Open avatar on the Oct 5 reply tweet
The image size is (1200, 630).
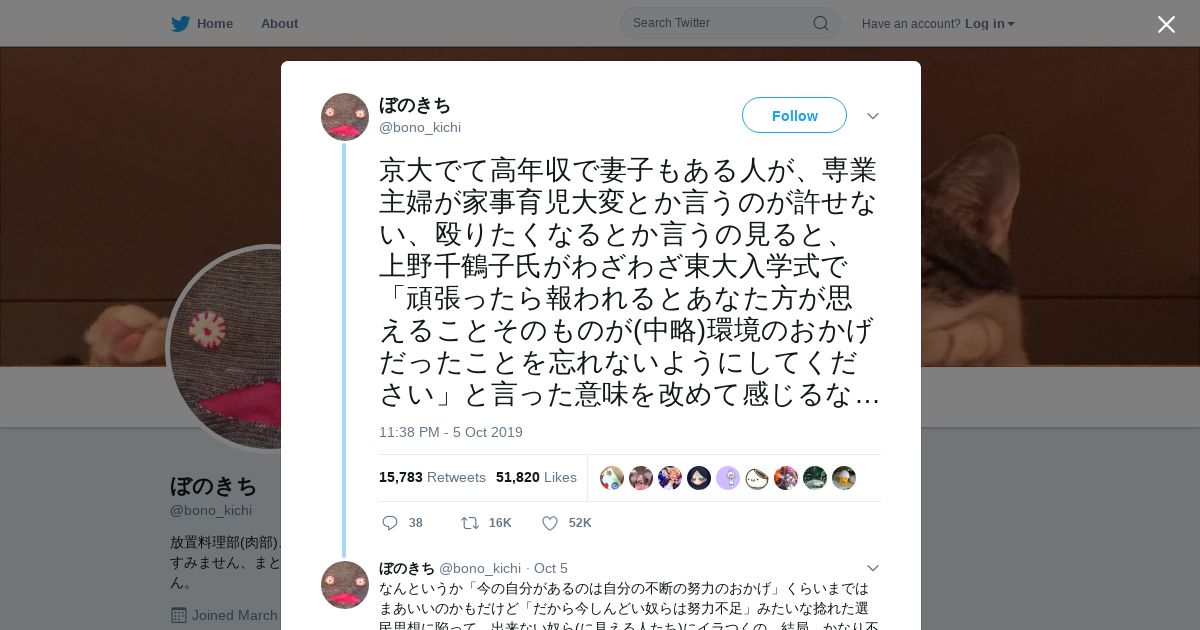[x=345, y=585]
